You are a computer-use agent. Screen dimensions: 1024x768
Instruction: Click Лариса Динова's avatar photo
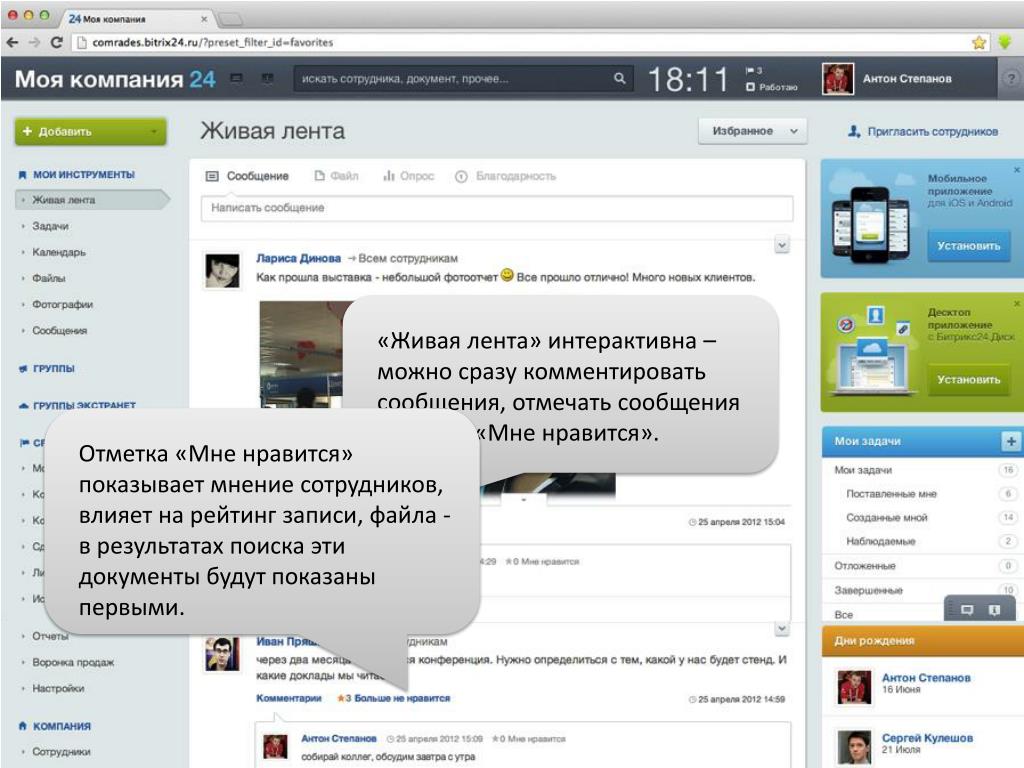(222, 270)
